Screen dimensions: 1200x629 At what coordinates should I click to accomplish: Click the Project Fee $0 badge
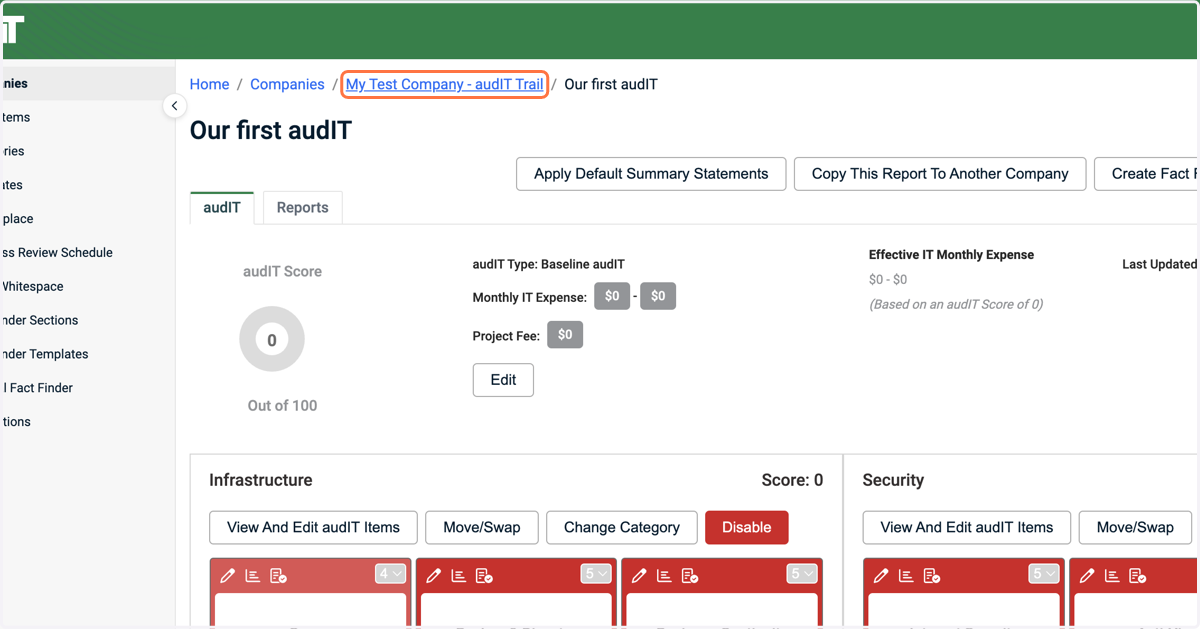click(x=565, y=334)
